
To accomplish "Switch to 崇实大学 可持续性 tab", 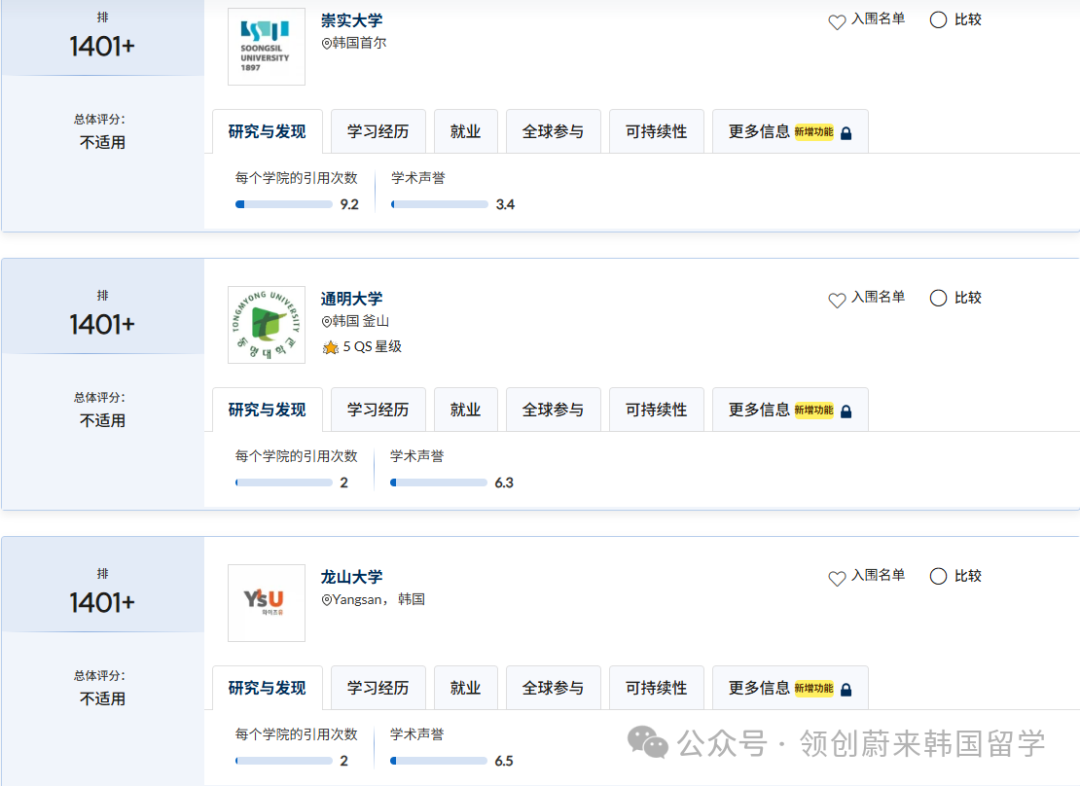I will point(656,132).
